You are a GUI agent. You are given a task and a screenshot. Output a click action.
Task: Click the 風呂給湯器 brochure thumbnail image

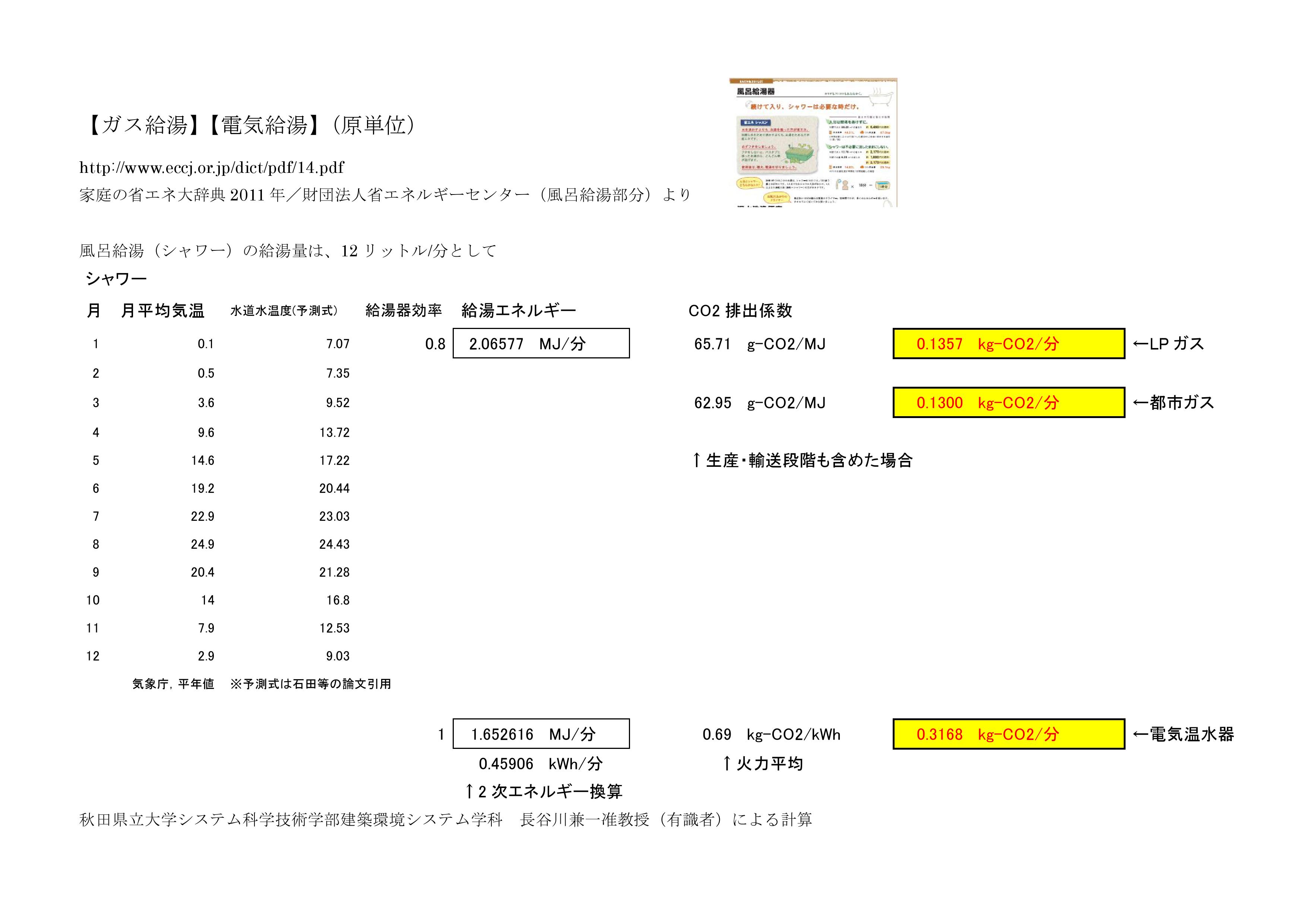click(x=813, y=142)
